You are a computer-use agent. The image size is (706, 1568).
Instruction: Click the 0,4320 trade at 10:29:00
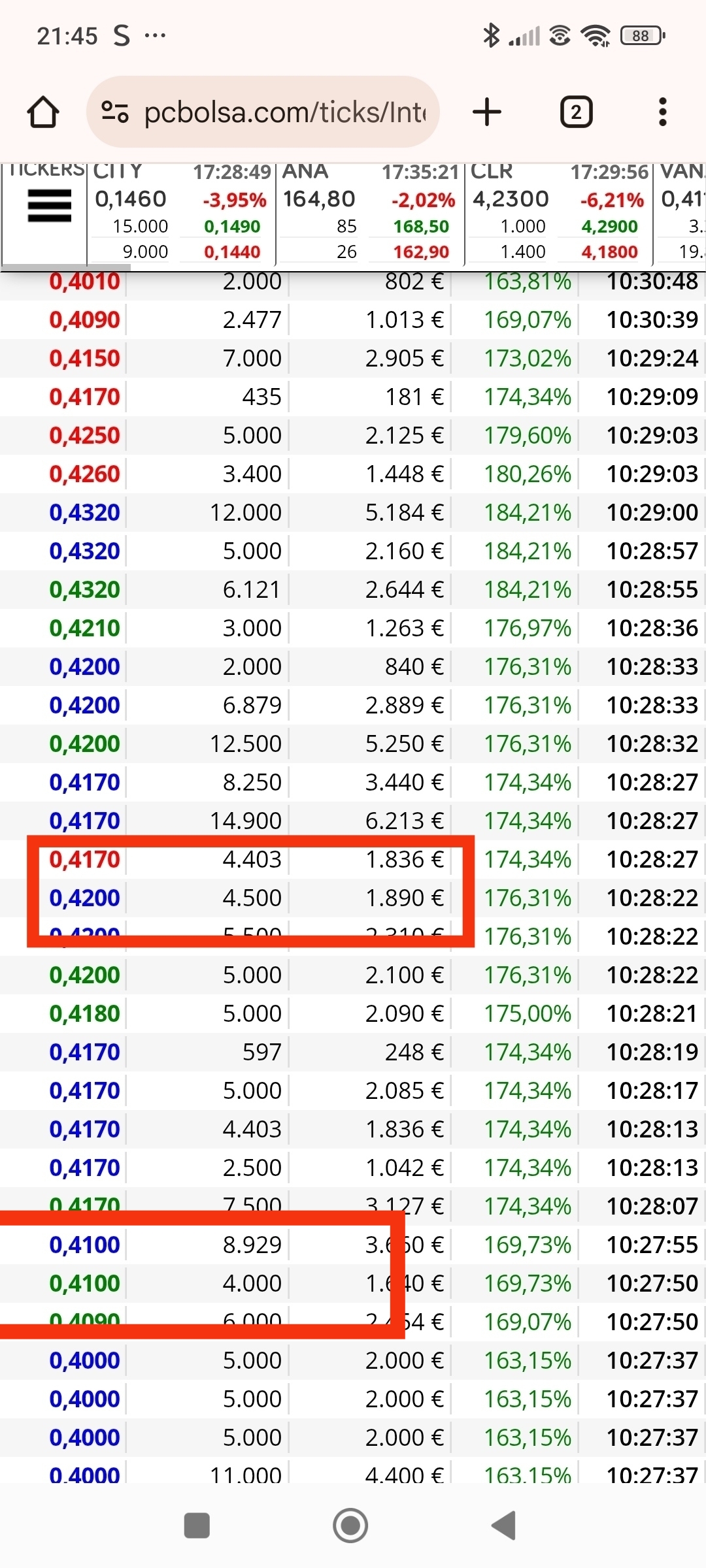pyautogui.click(x=353, y=512)
